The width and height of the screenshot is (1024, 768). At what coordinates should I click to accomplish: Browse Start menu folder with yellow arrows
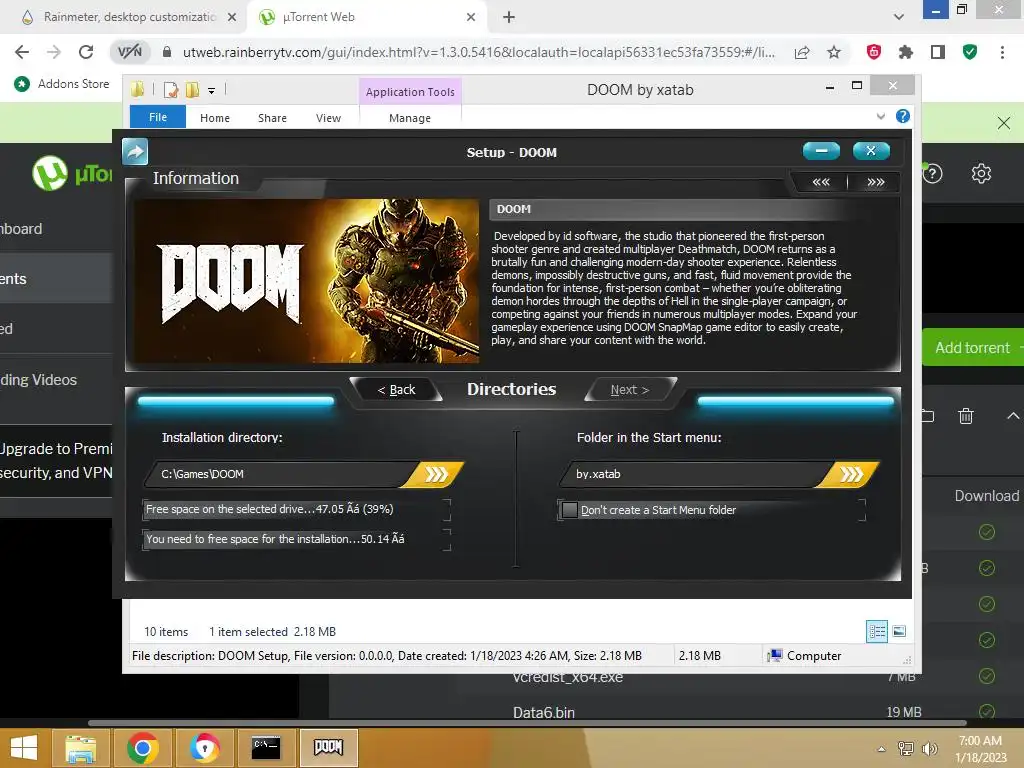(x=850, y=474)
